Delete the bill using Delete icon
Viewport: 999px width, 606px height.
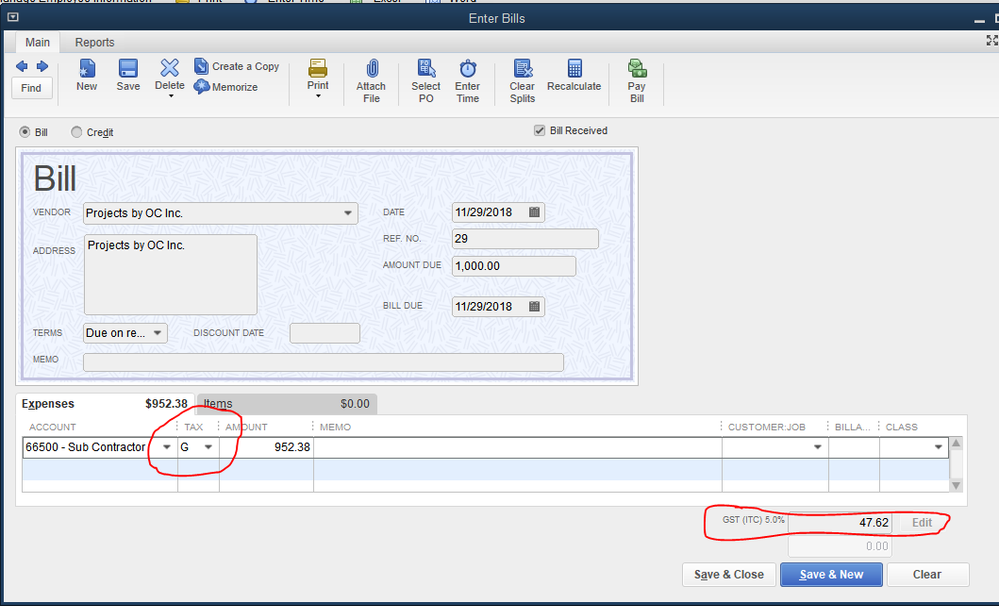tap(169, 74)
